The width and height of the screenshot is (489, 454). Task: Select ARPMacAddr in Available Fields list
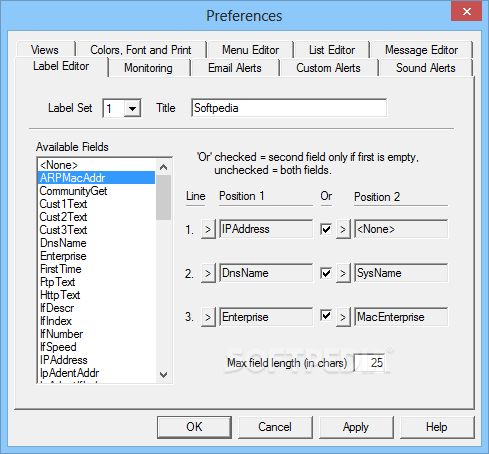(x=97, y=178)
